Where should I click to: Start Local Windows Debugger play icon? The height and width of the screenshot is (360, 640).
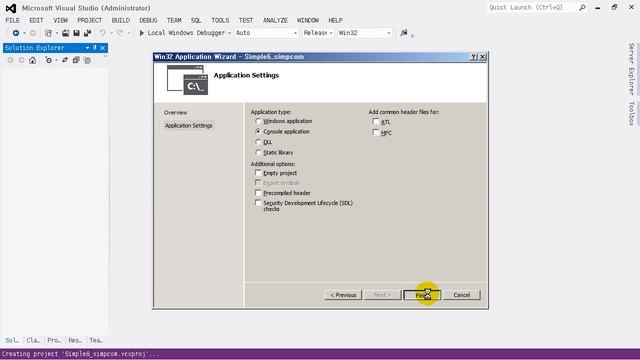point(142,33)
